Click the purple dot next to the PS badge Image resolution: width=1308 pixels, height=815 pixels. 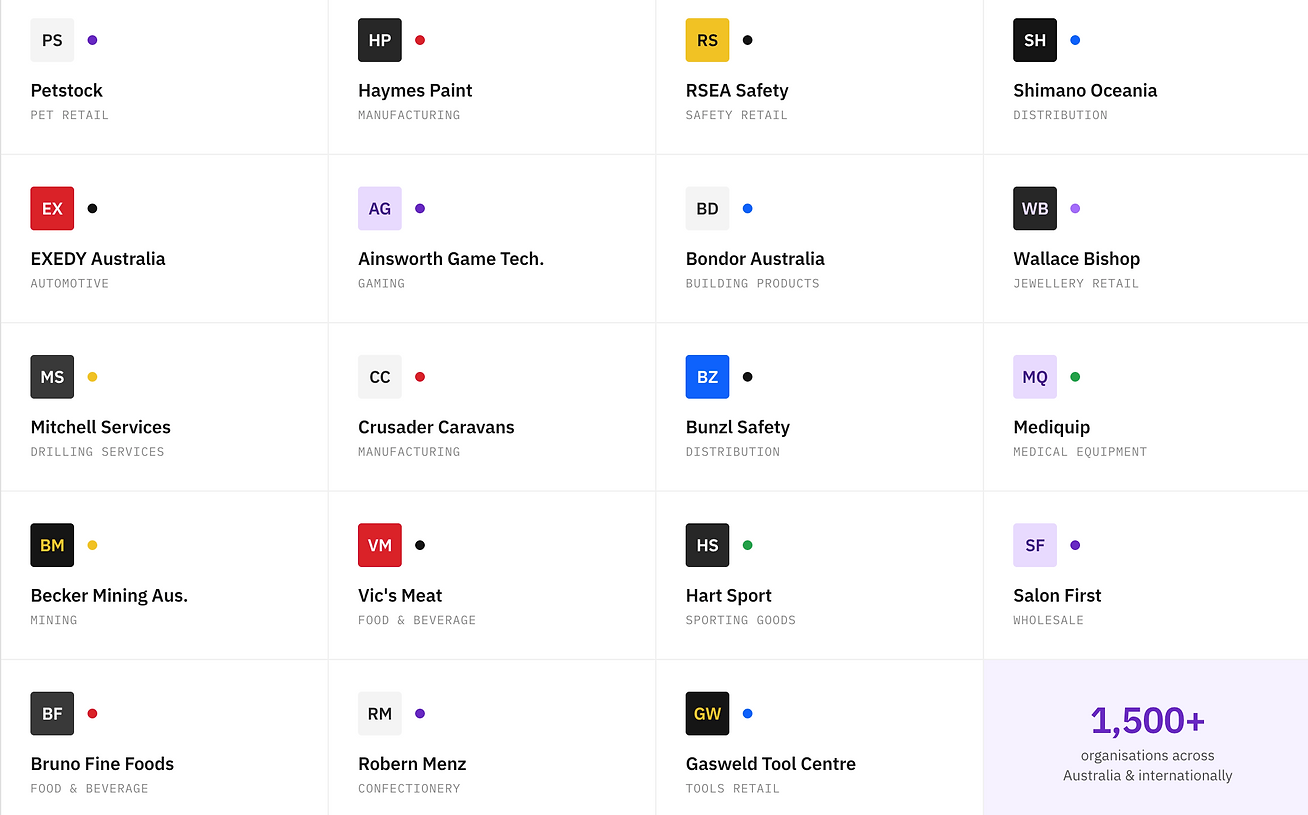click(92, 40)
